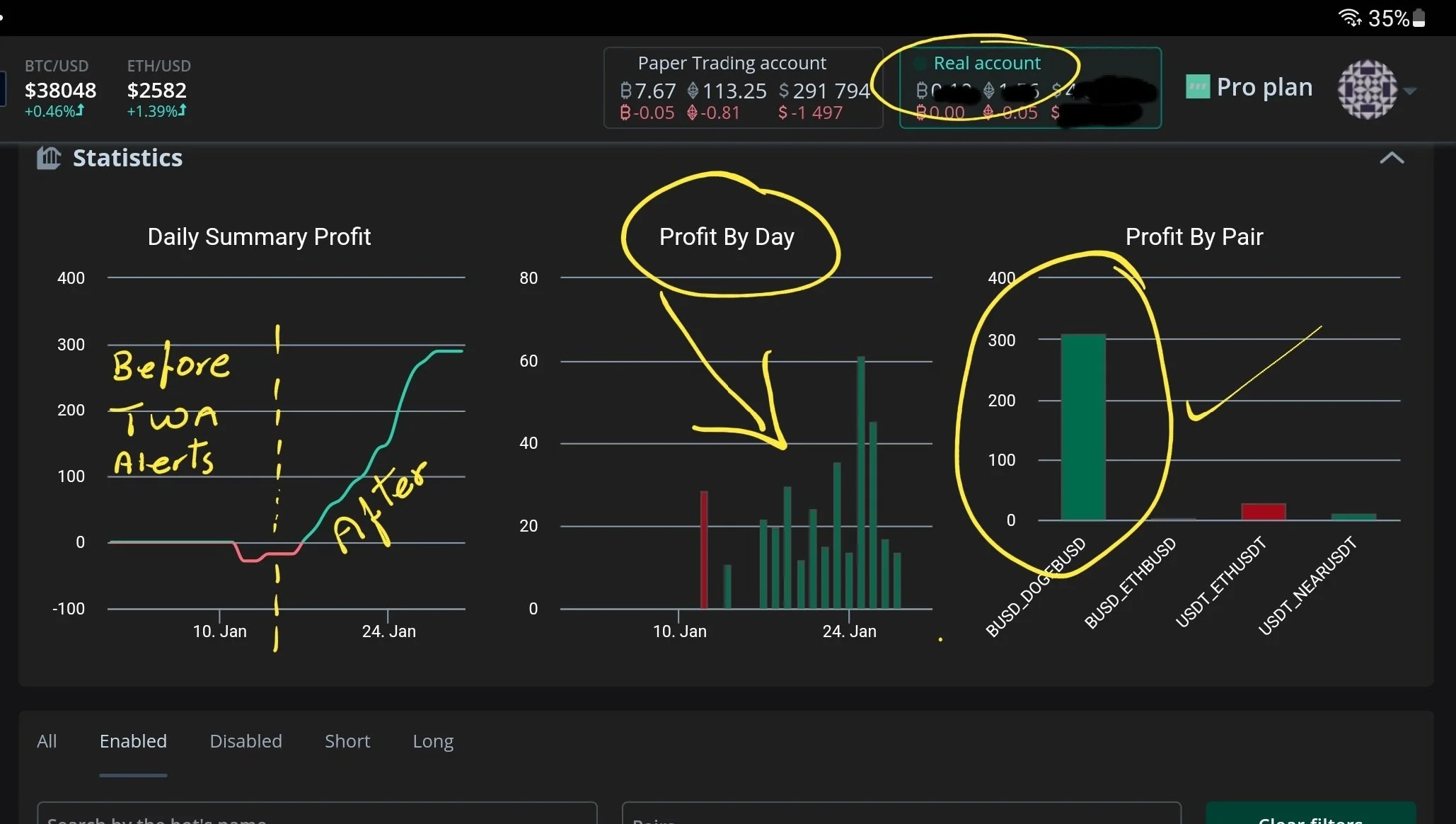The image size is (1456, 824).
Task: Click the Statistics bank icon
Action: (x=49, y=158)
